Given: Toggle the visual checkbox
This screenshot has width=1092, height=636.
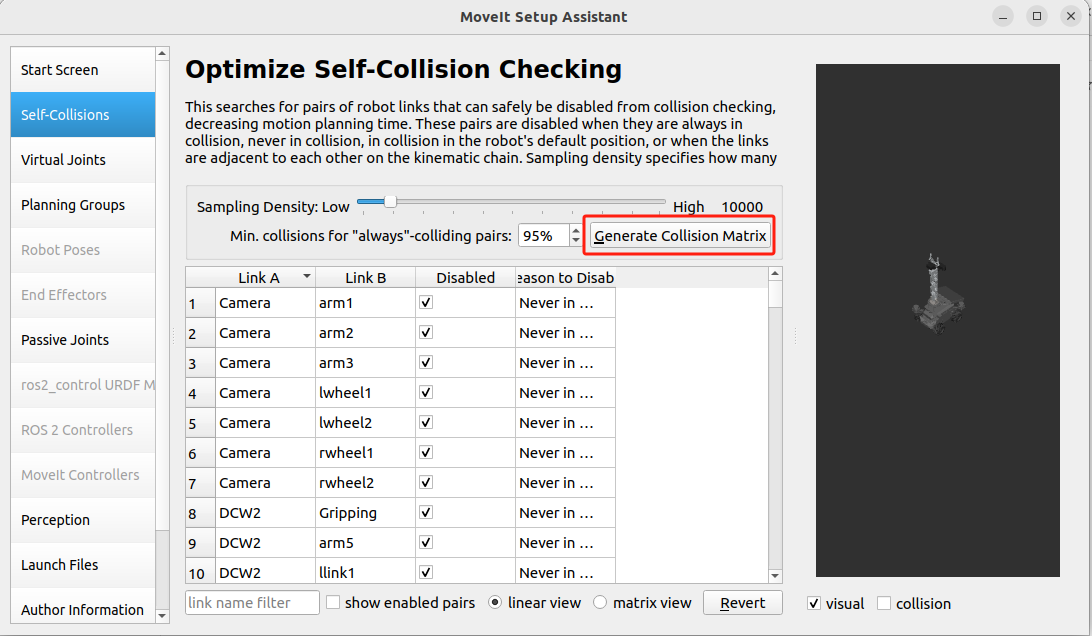Looking at the screenshot, I should point(814,603).
